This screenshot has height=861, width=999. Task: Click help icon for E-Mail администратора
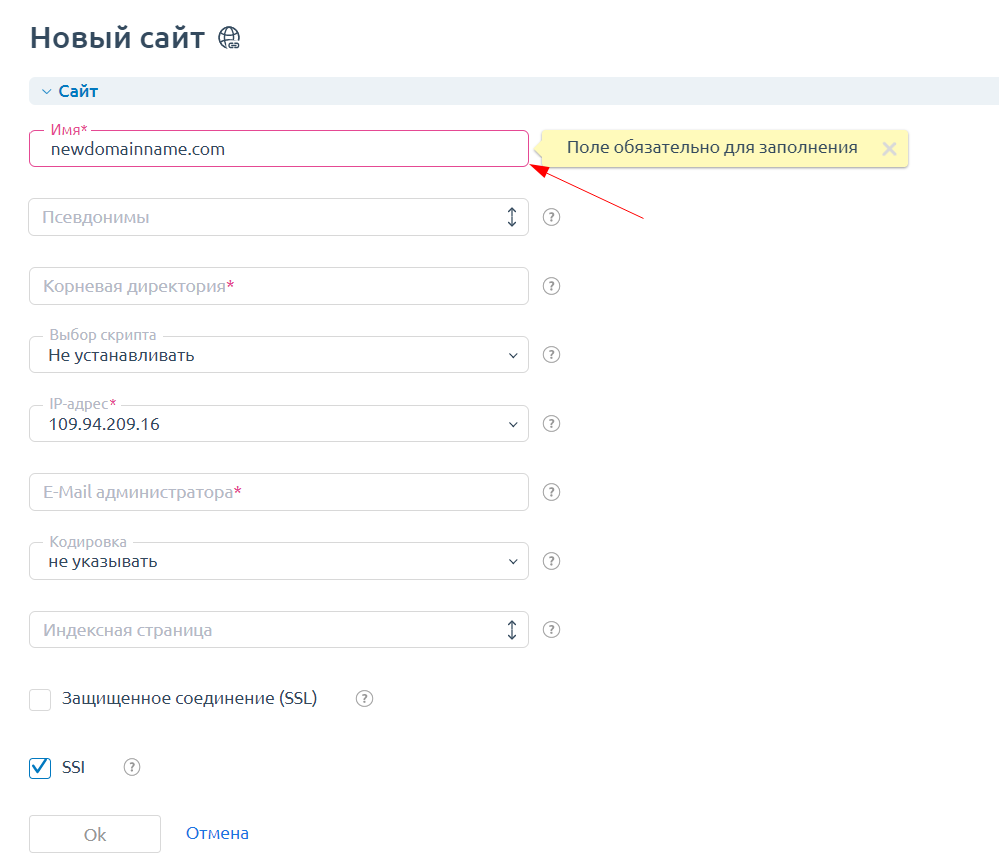551,492
